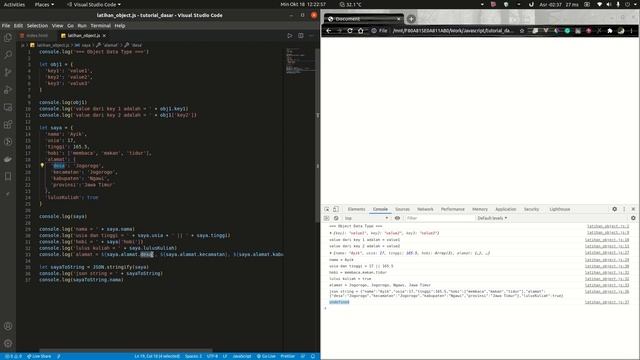Viewport: 640px width, 360px height.
Task: Click the editor horizontal scrollbar
Action: click(126, 350)
